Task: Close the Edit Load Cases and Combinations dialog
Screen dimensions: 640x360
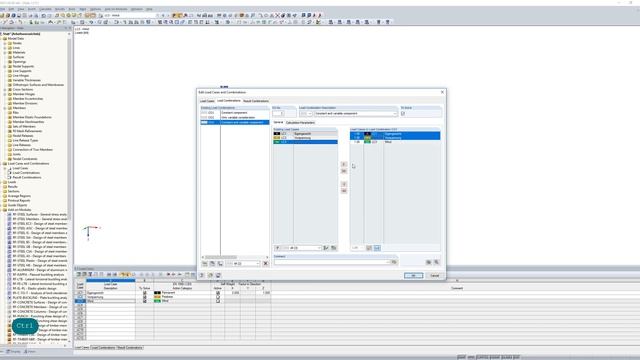Action: (442, 92)
